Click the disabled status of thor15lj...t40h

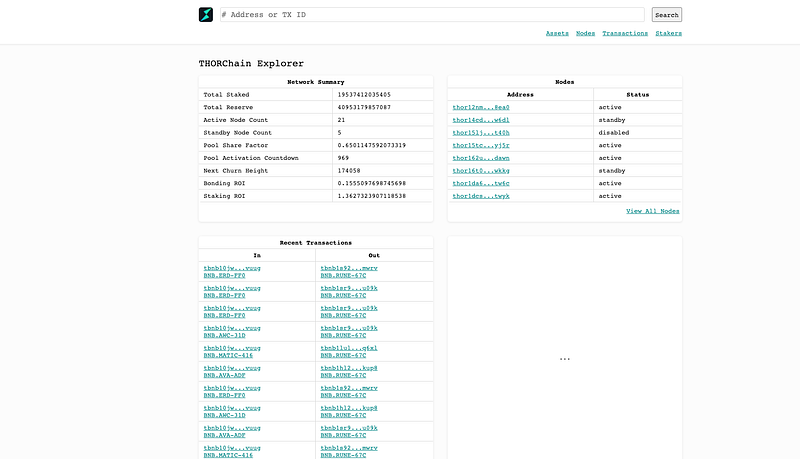[614, 133]
